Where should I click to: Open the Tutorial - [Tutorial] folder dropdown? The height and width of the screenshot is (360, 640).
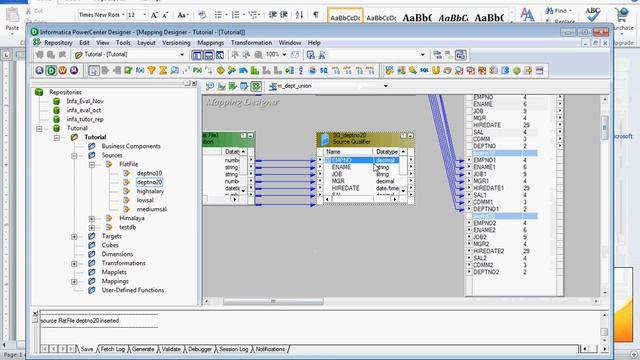point(182,54)
